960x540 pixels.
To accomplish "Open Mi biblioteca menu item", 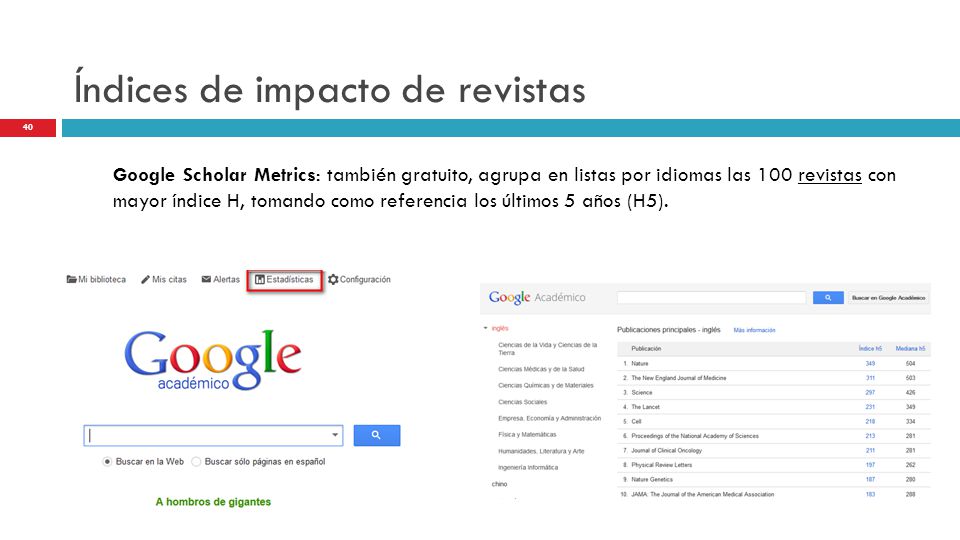I will pyautogui.click(x=96, y=280).
